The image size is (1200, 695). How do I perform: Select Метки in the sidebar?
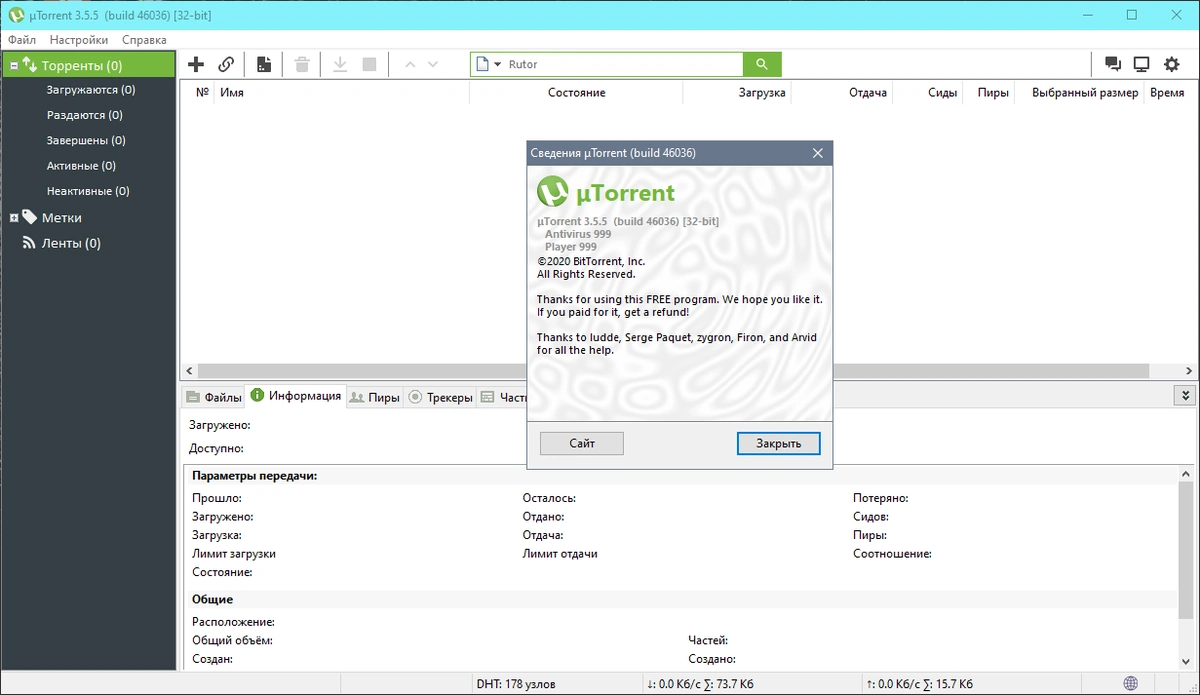pos(62,217)
